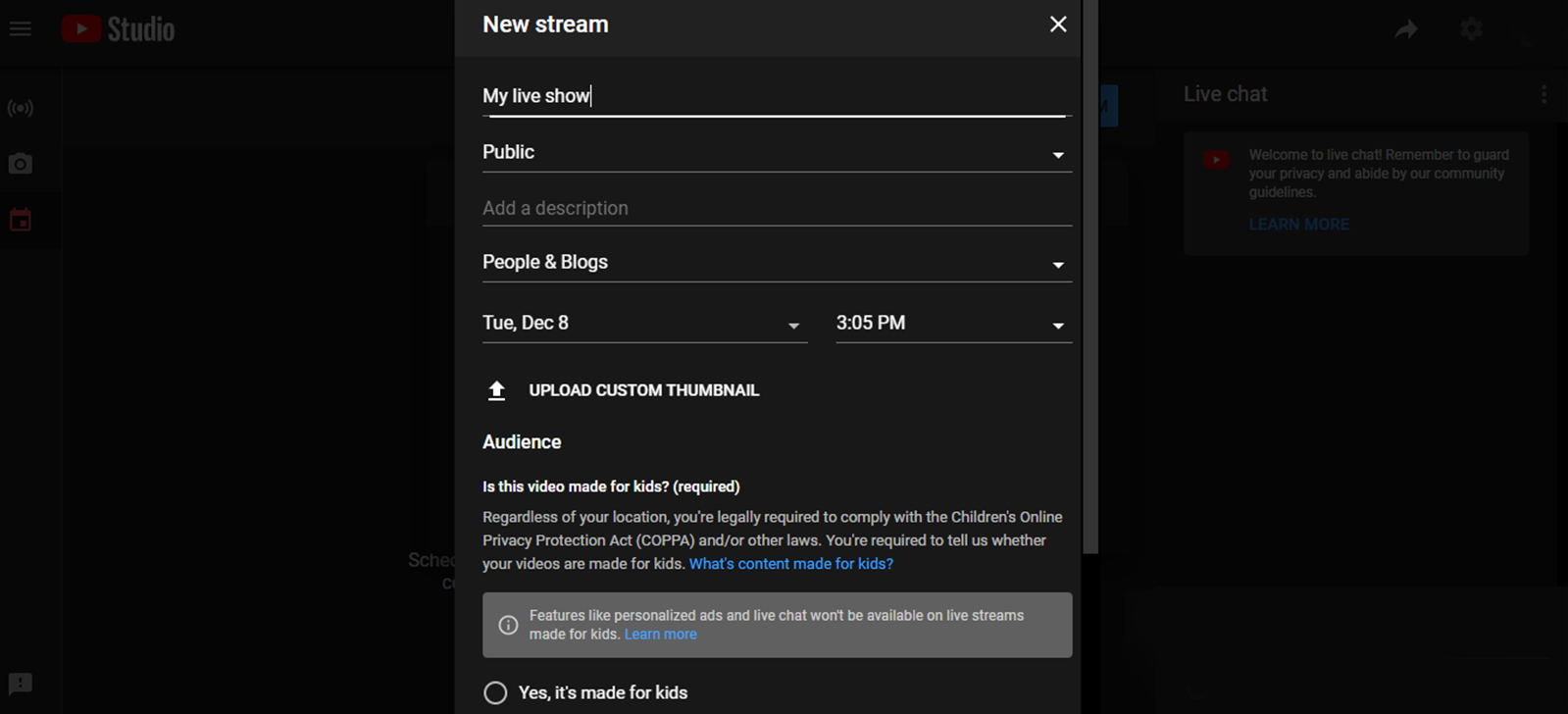Open the hamburger menu in YouTube Studio
Image resolution: width=1568 pixels, height=714 pixels.
(21, 29)
